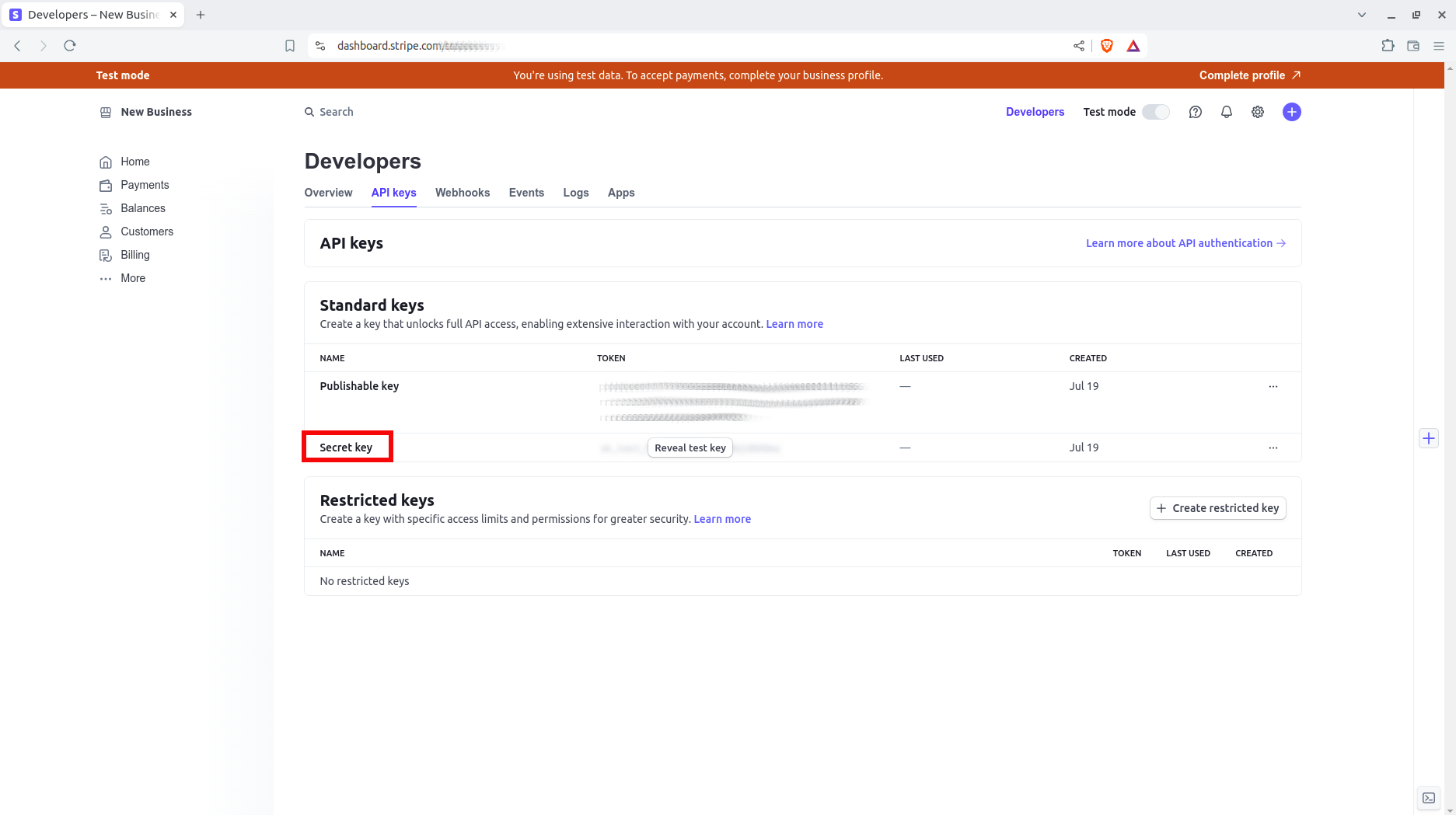Open the extensions puzzle icon
1456x815 pixels.
coord(1388,46)
